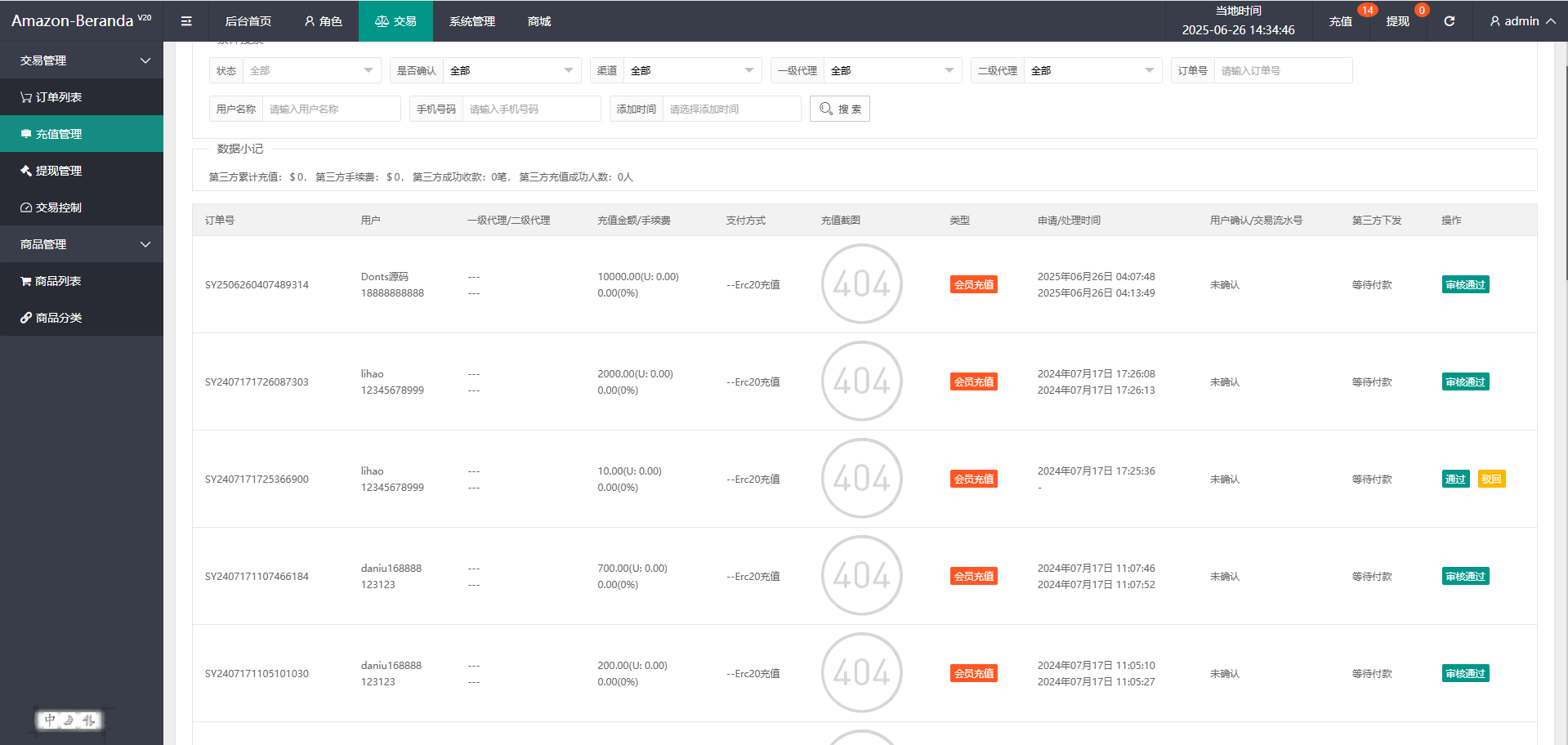Open the 添加时间 date picker field
1568x745 pixels.
(731, 109)
